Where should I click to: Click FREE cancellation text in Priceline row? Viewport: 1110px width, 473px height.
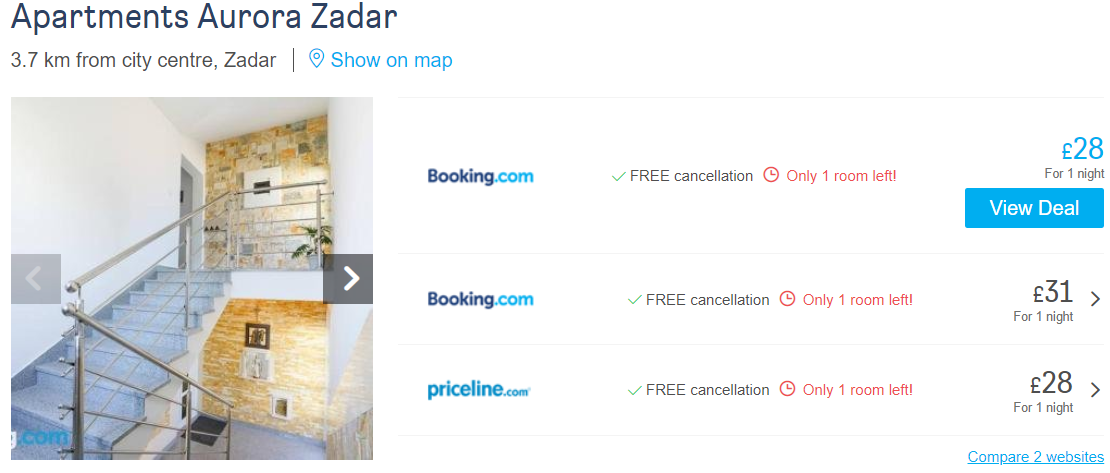[x=707, y=390]
